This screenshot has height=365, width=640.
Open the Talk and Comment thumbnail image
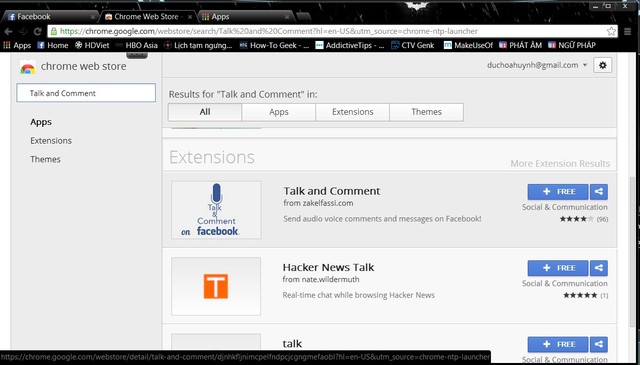[x=216, y=210]
